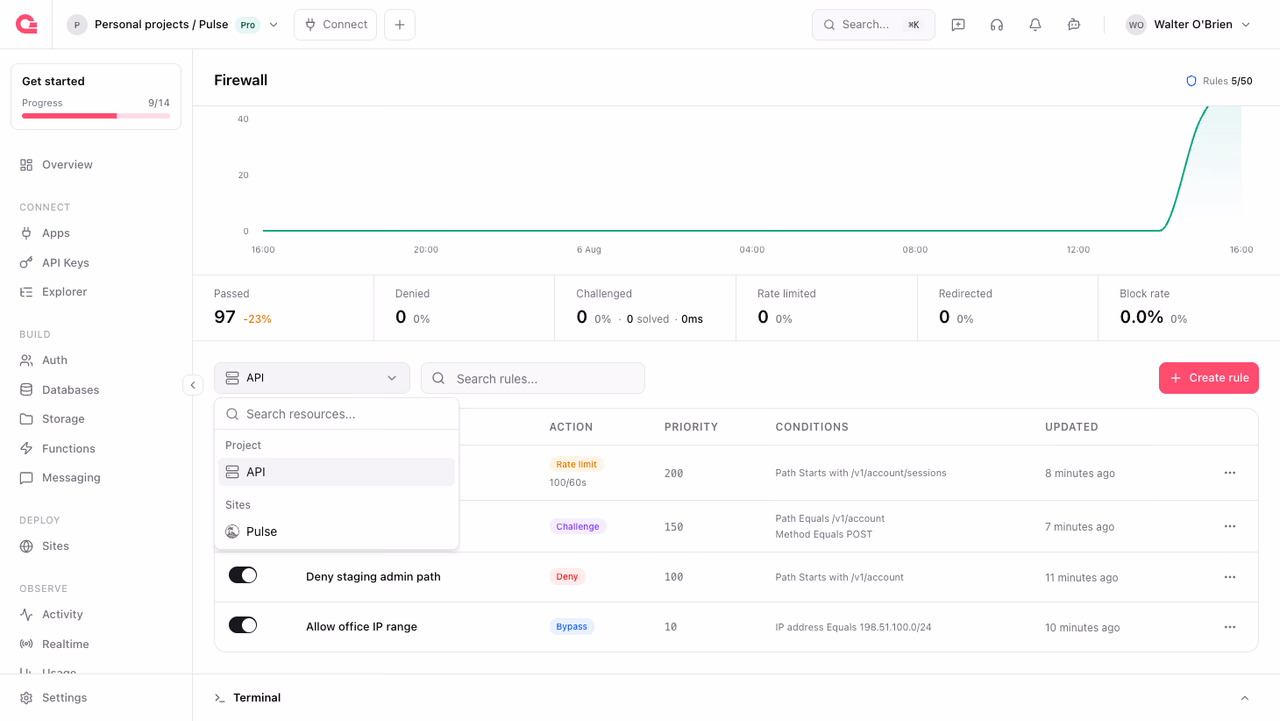This screenshot has width=1280, height=721.
Task: Toggle the Allow office IP range rule
Action: click(243, 625)
